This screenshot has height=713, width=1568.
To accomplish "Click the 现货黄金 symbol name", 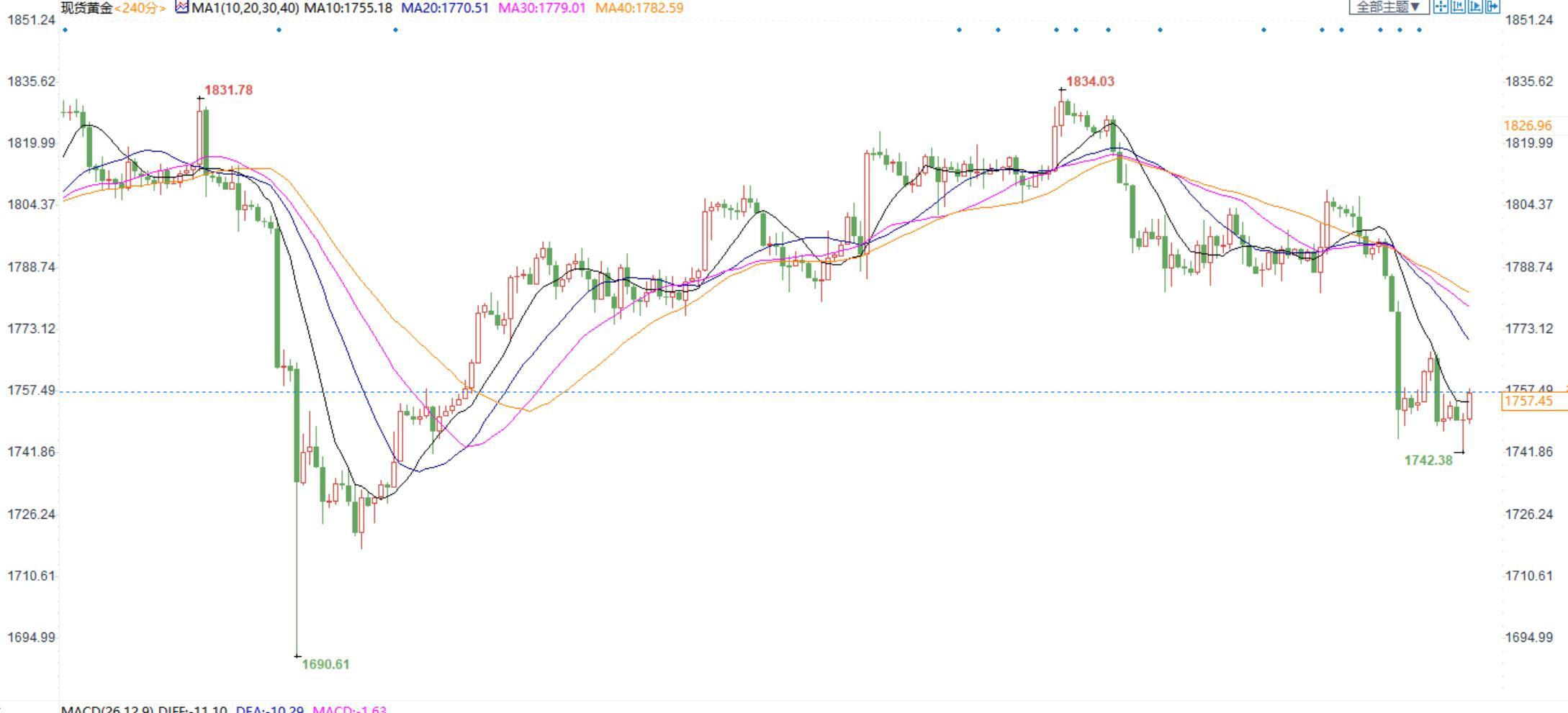I will (86, 9).
